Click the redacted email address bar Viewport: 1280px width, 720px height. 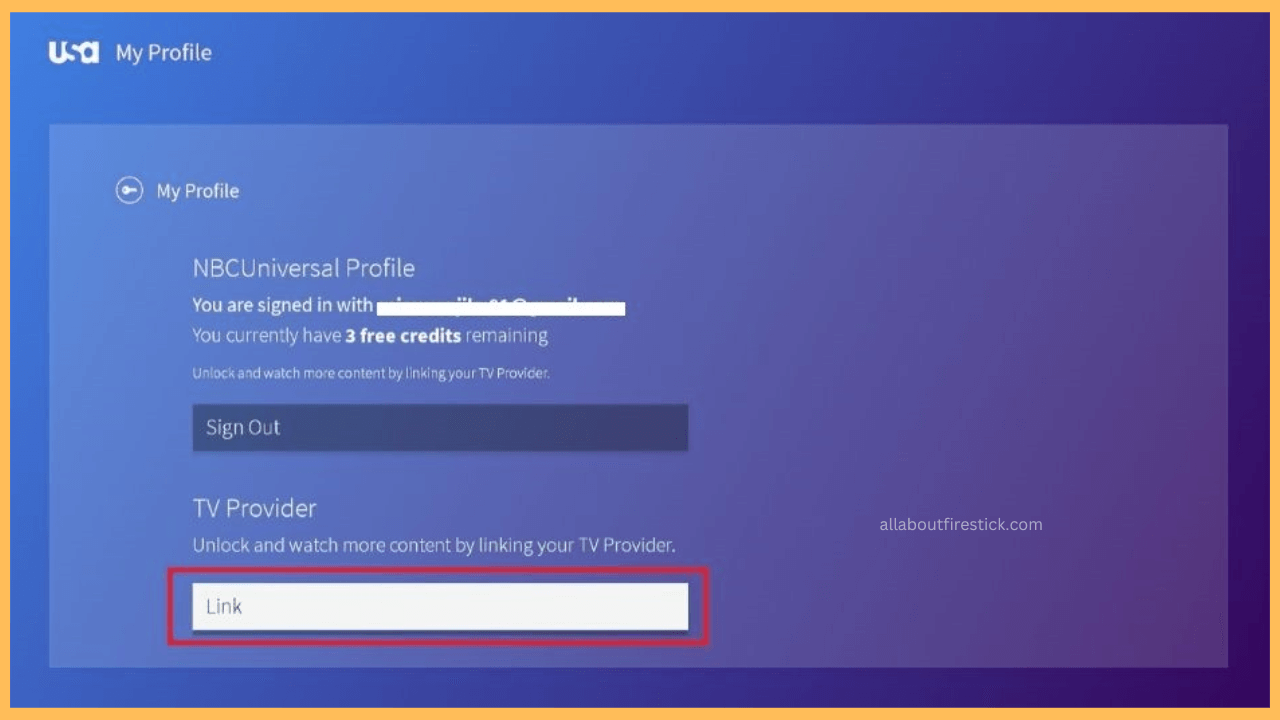(501, 306)
